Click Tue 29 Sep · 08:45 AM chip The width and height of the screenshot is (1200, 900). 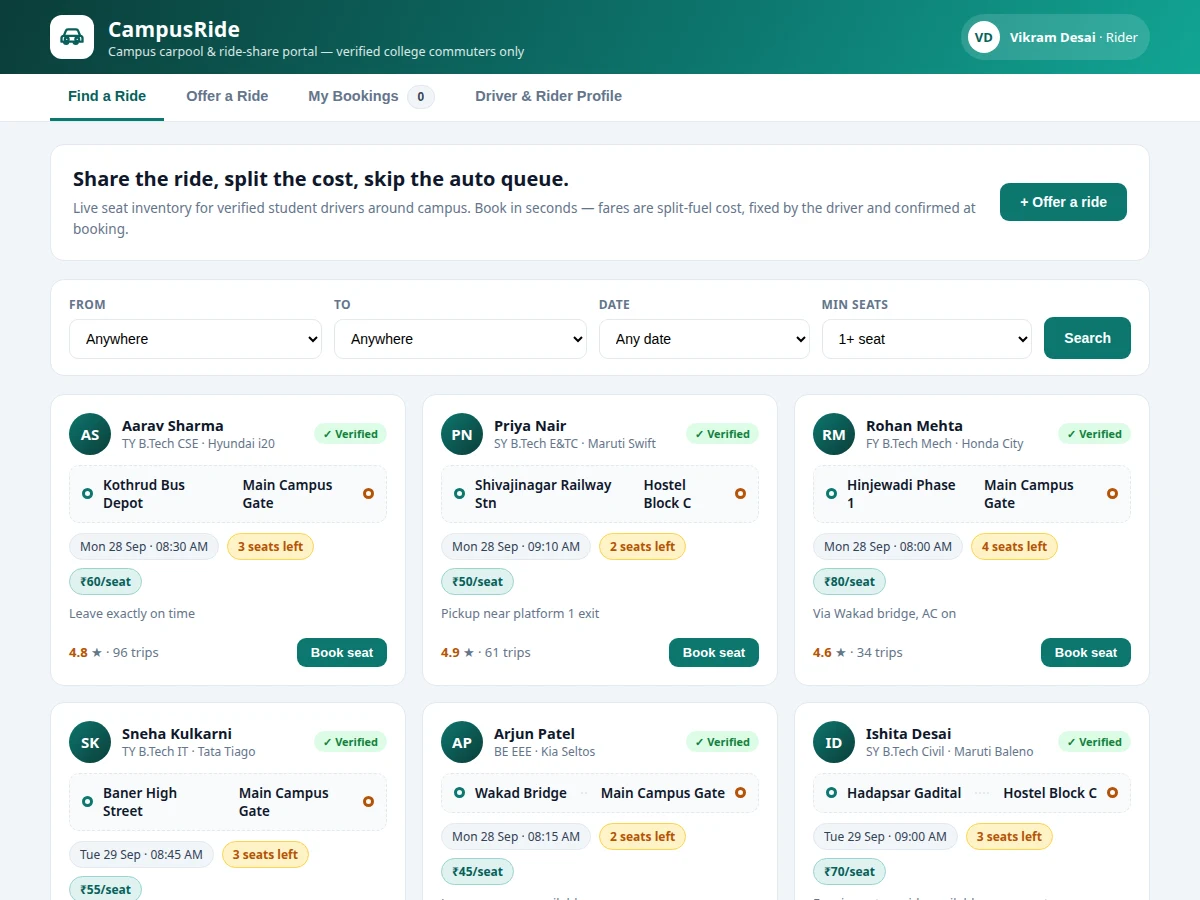pyautogui.click(x=141, y=855)
